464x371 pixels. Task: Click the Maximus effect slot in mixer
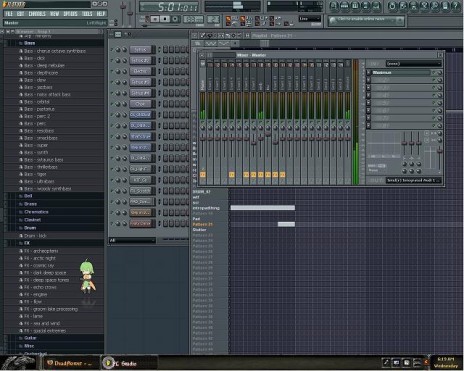(x=402, y=72)
